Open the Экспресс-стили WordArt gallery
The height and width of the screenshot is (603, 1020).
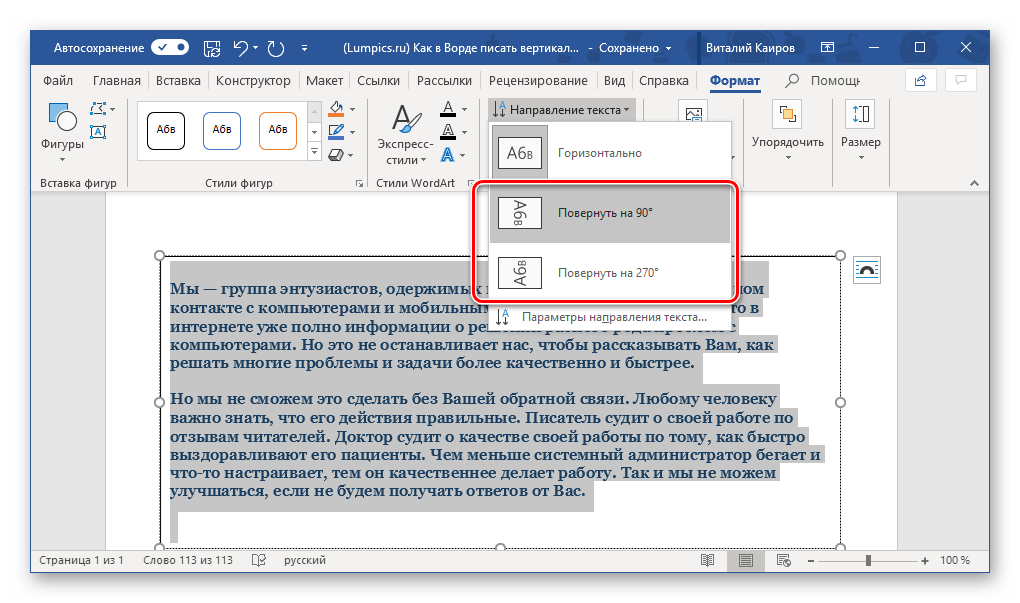coord(405,135)
